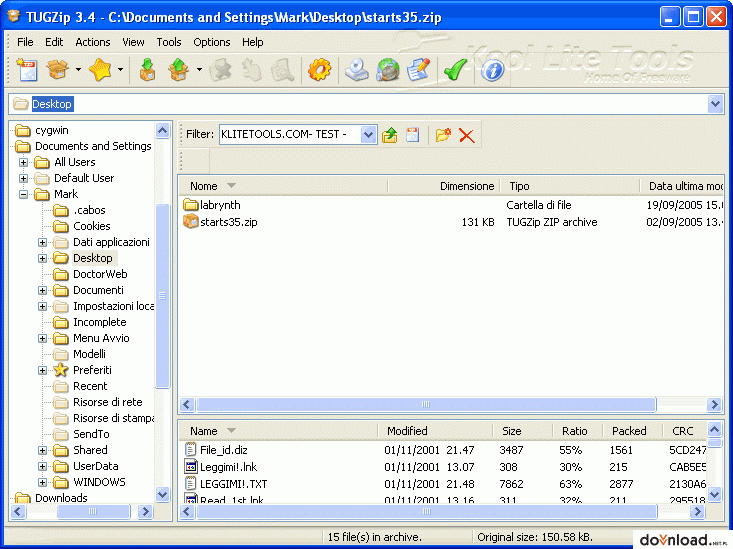
Task: Click file list horizontal scroll right arrow
Action: 714,404
